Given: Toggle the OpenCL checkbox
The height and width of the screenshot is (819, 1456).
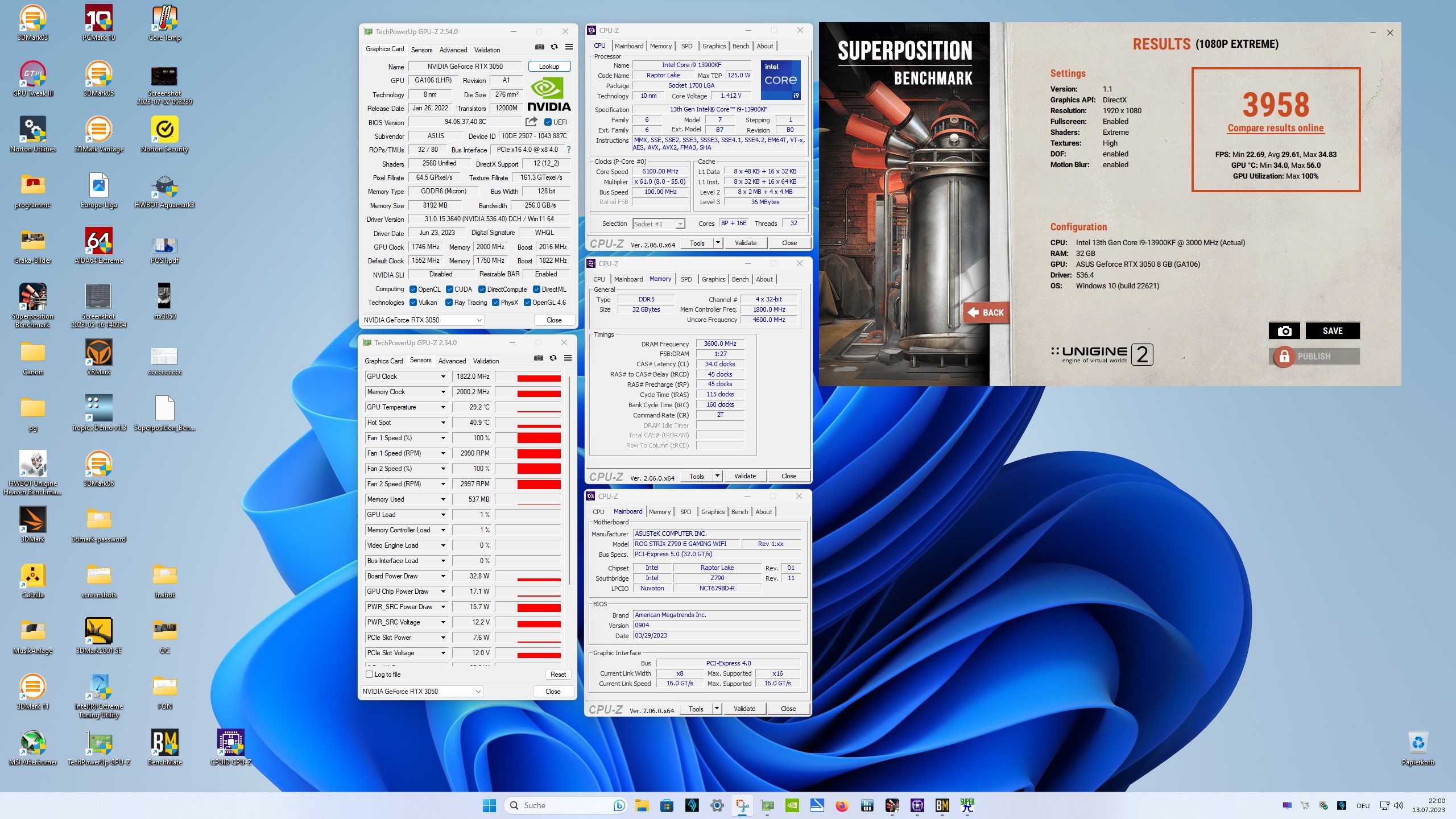Looking at the screenshot, I should pyautogui.click(x=413, y=289).
